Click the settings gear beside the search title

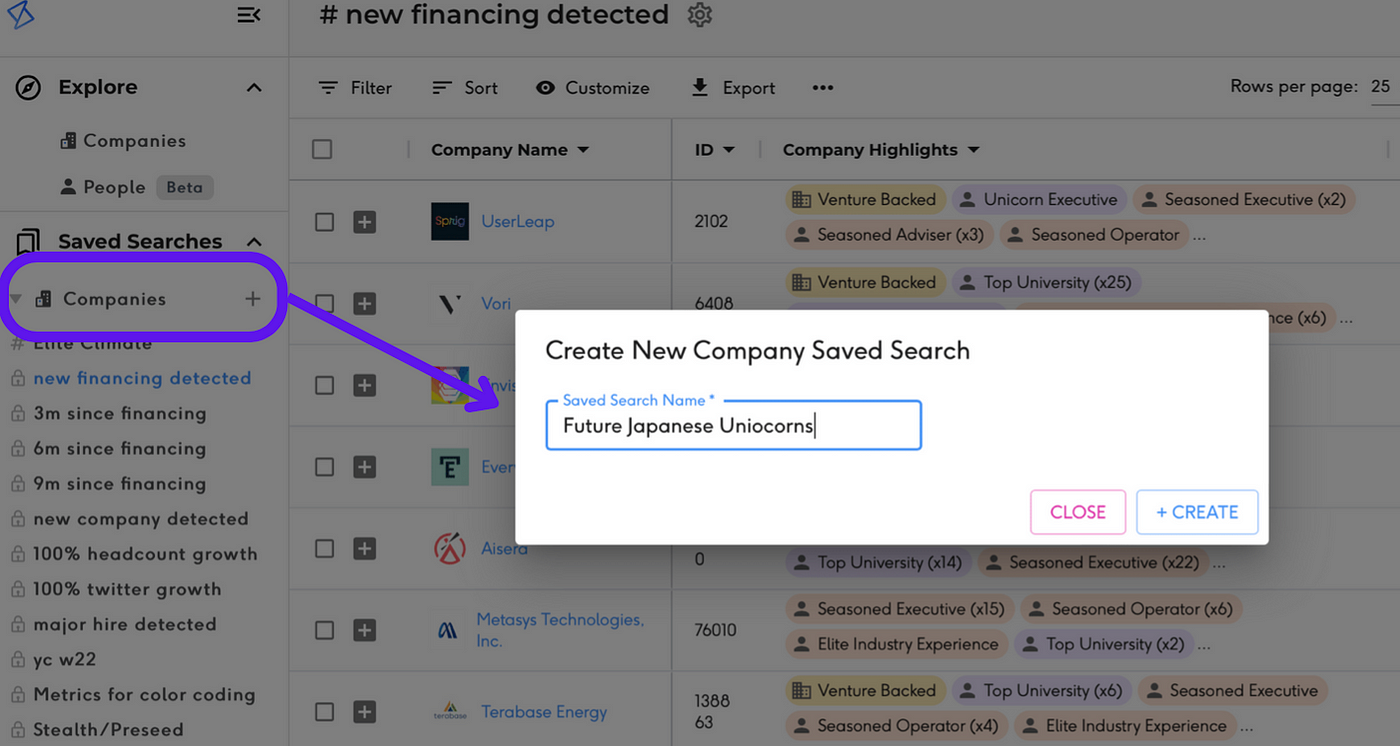(x=700, y=15)
